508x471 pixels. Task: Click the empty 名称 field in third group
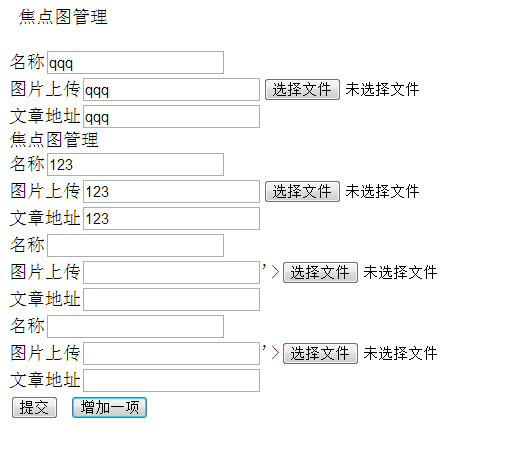[135, 245]
